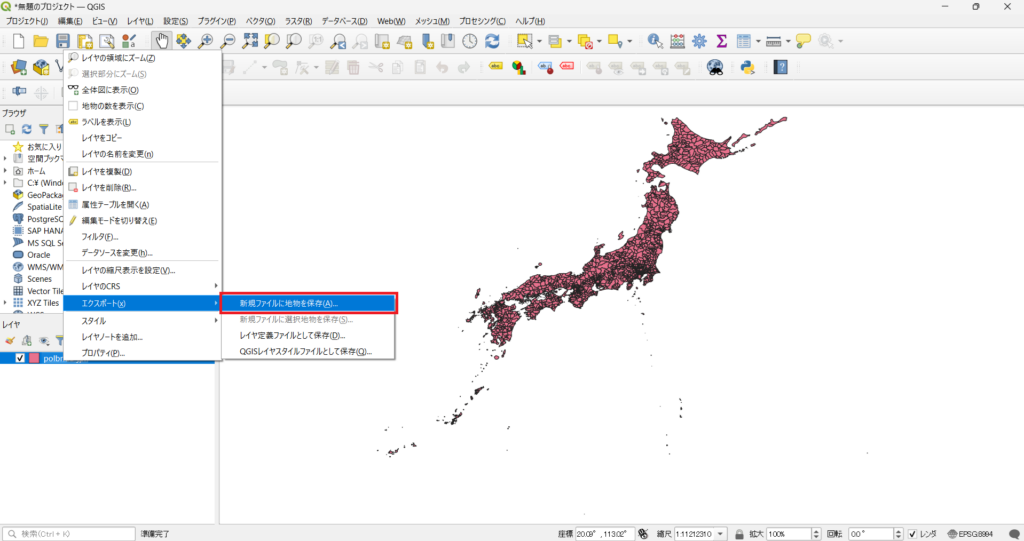Expand the ホーム tree item in browser

6,171
